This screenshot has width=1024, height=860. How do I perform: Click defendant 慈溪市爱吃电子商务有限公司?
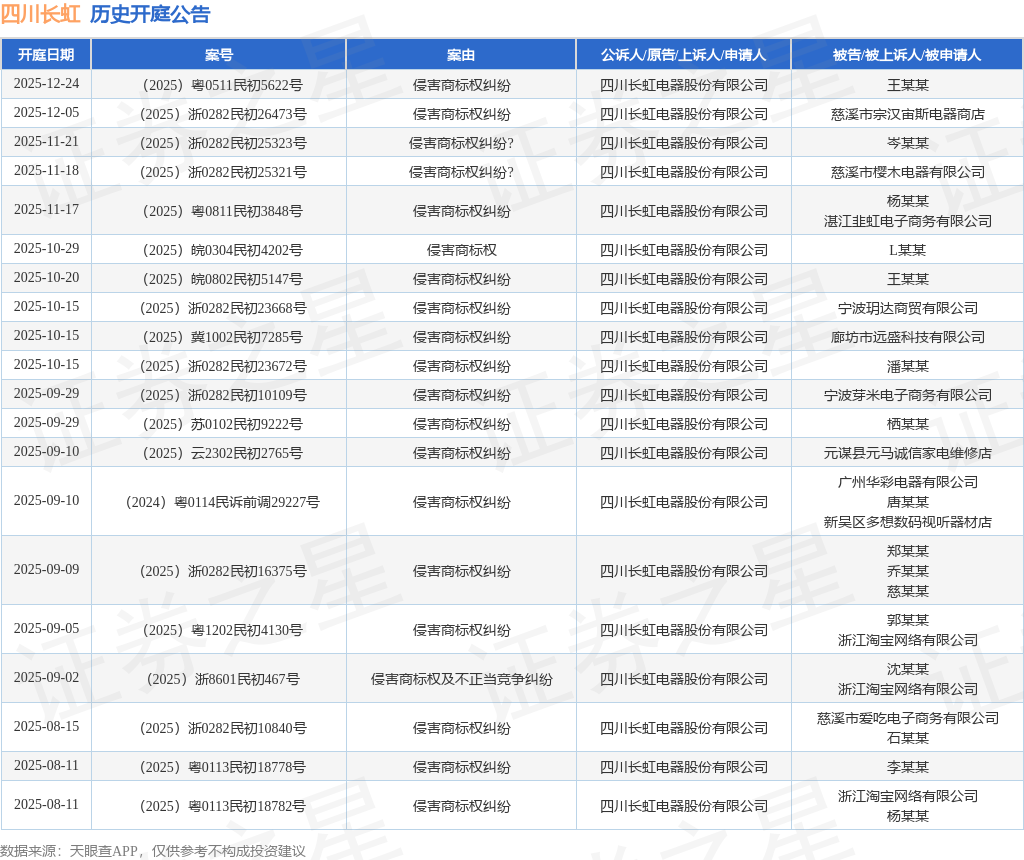point(908,718)
